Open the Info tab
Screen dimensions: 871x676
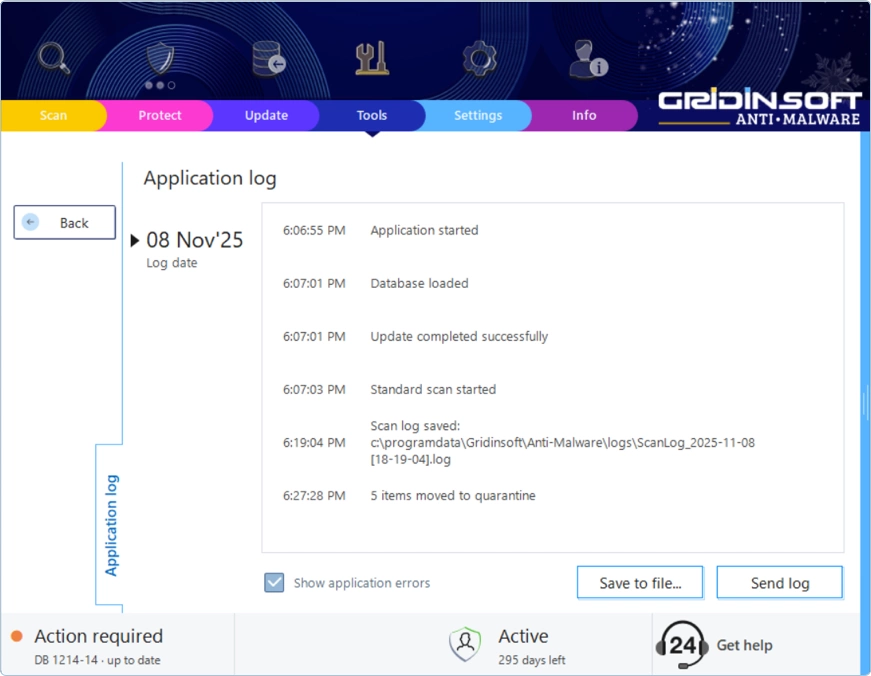coord(584,115)
